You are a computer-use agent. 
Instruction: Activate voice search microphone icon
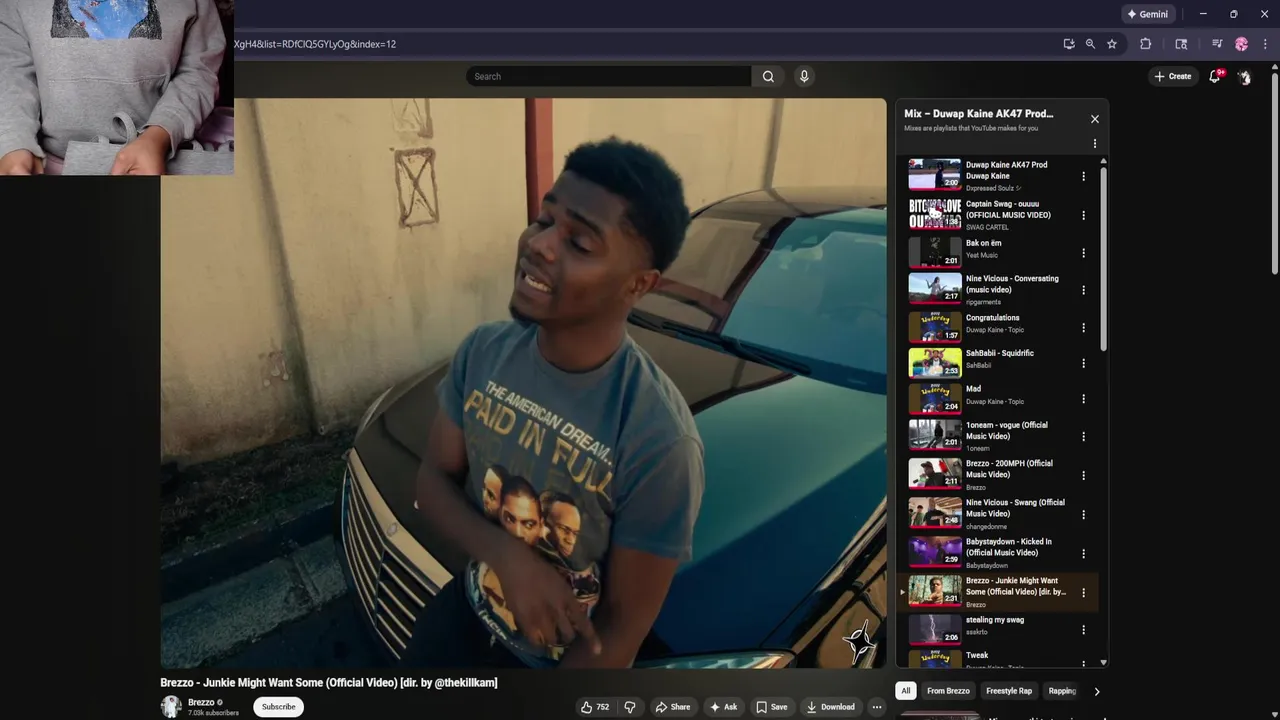click(x=804, y=76)
